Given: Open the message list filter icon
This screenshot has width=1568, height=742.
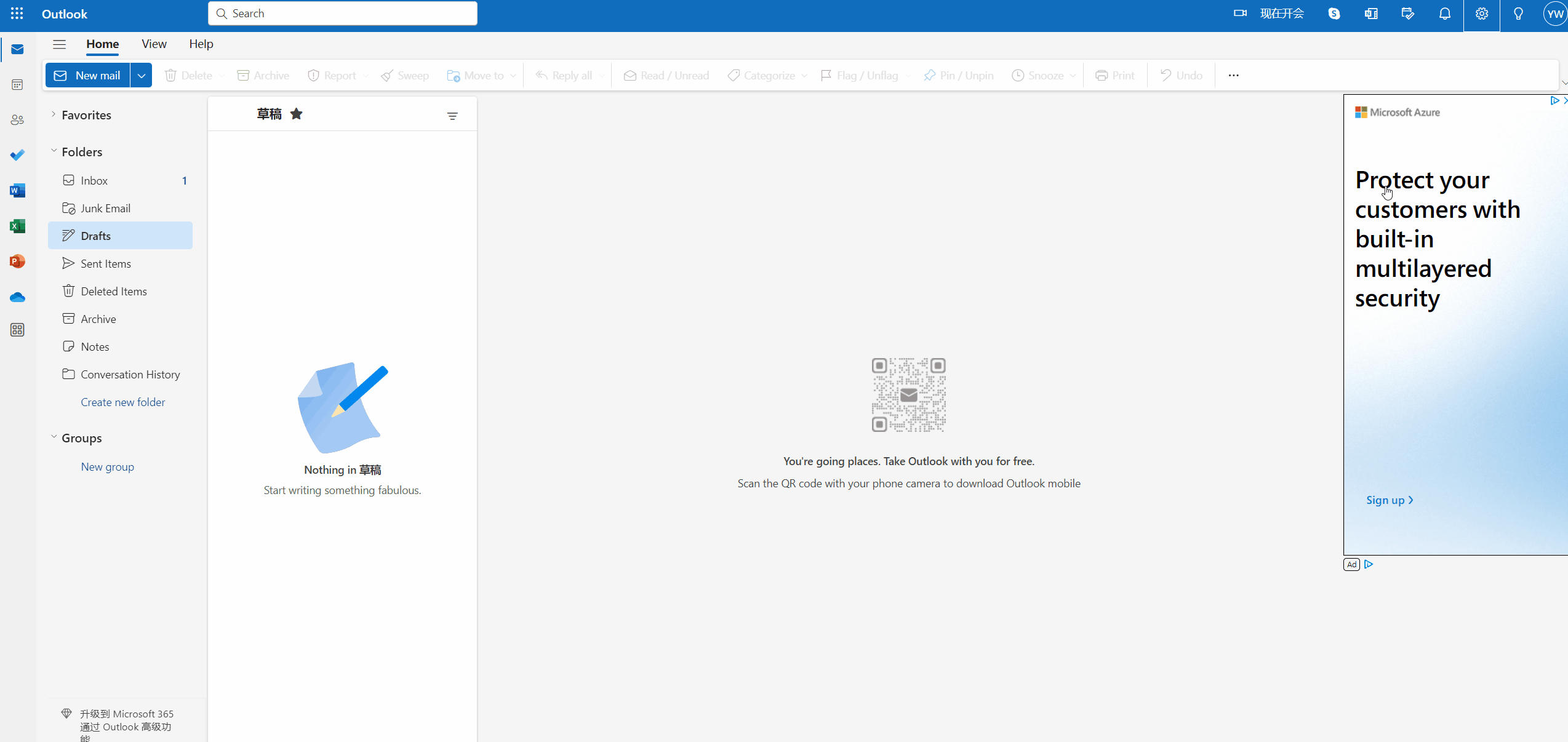Looking at the screenshot, I should (452, 116).
